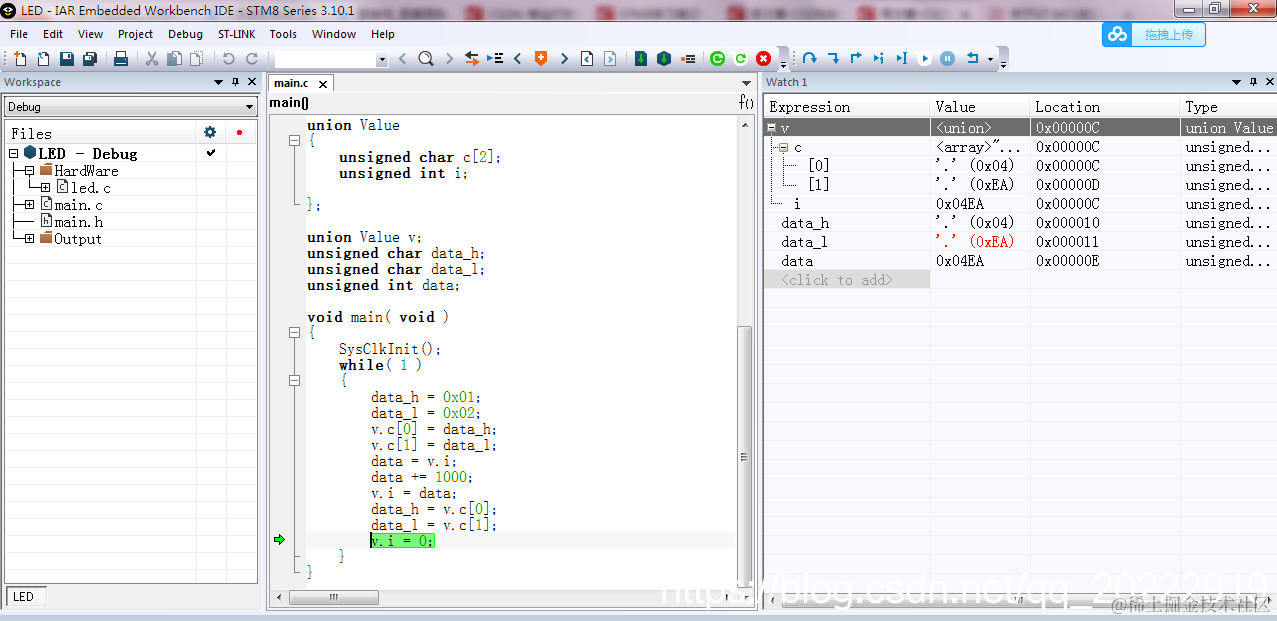The image size is (1277, 621).
Task: Click the Break (pause) debug icon
Action: click(x=947, y=58)
